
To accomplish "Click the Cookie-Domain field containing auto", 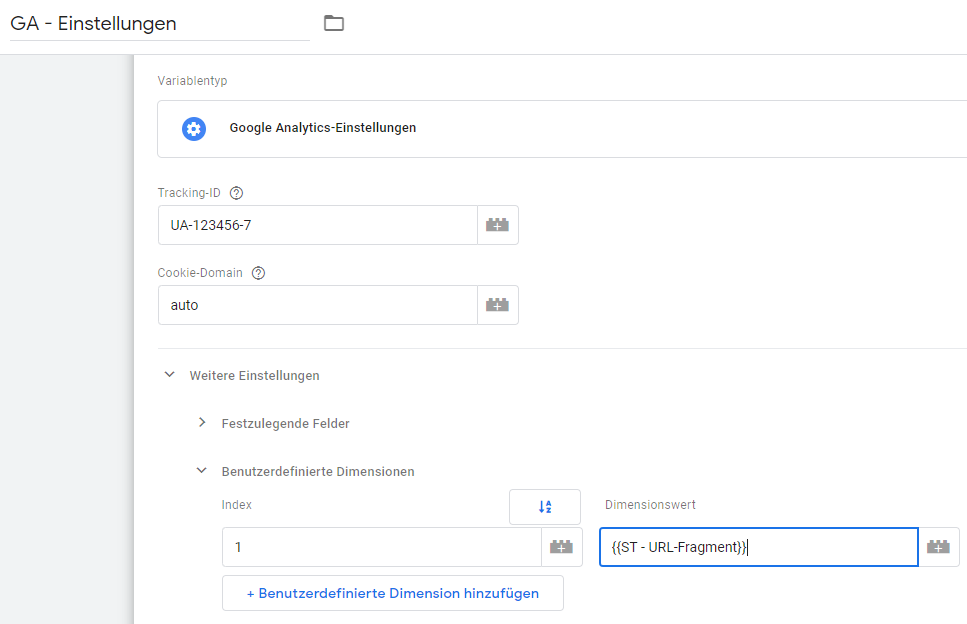I will 318,305.
